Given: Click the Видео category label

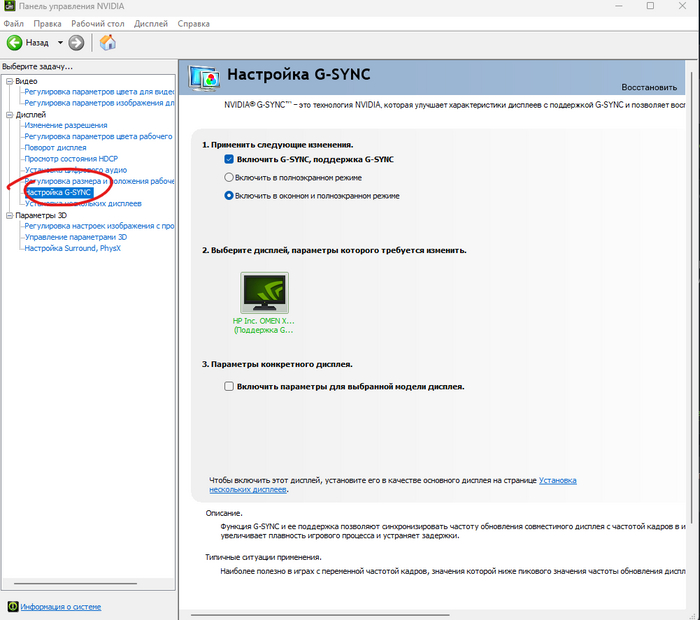Looking at the screenshot, I should pos(26,81).
